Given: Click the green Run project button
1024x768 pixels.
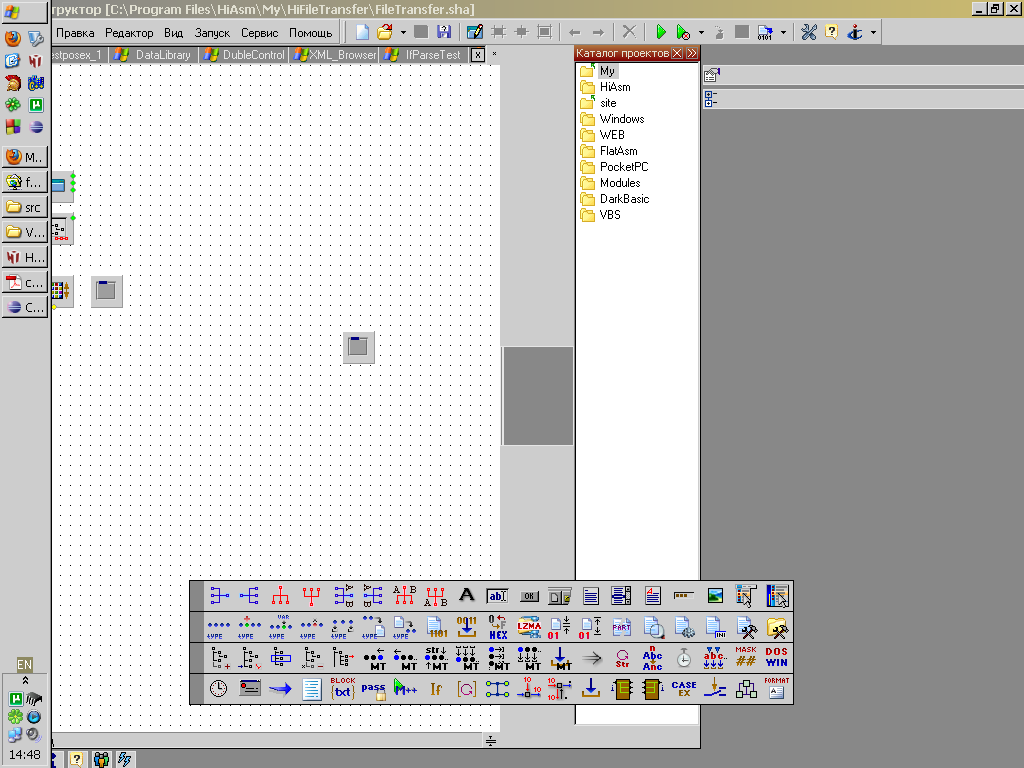Looking at the screenshot, I should pos(661,32).
